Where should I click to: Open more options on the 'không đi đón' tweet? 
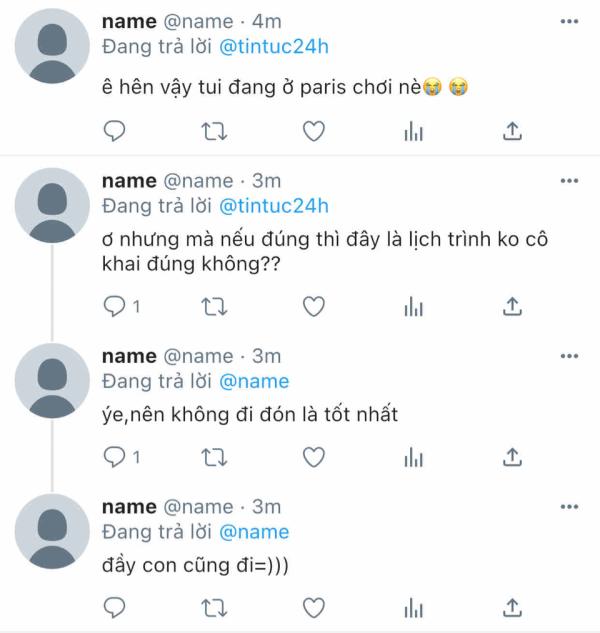point(569,356)
